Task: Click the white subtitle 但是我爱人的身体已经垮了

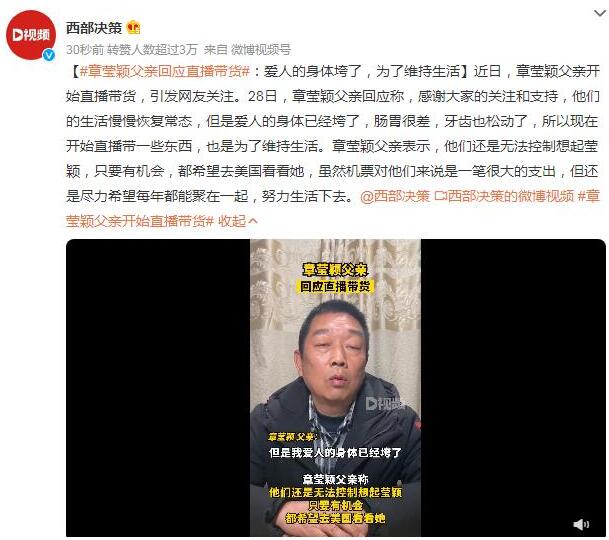Action: [335, 453]
